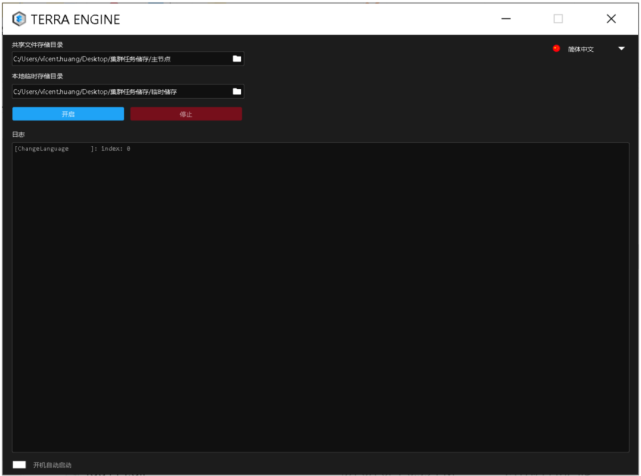Click the local temporary storage path field

click(x=120, y=92)
